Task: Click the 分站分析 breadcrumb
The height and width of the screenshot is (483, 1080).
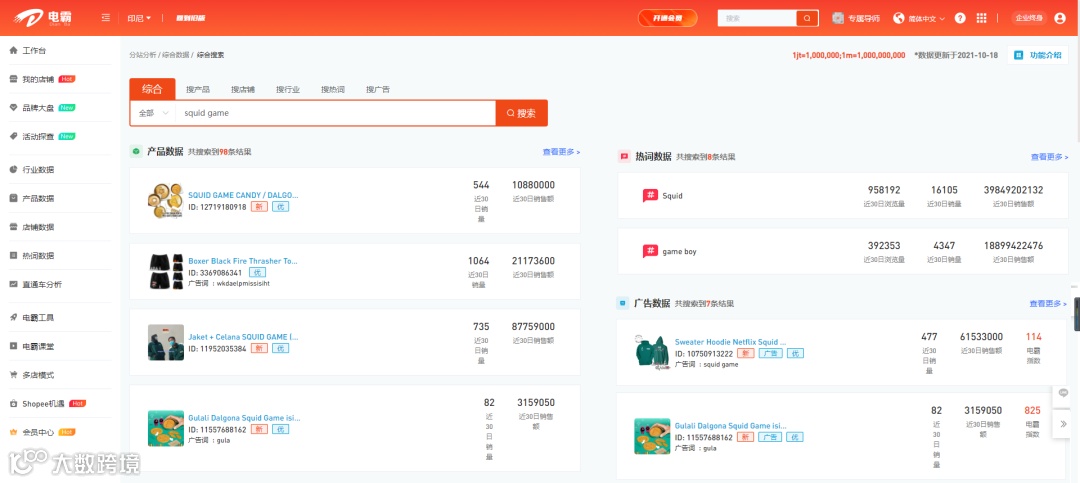Action: pyautogui.click(x=143, y=55)
